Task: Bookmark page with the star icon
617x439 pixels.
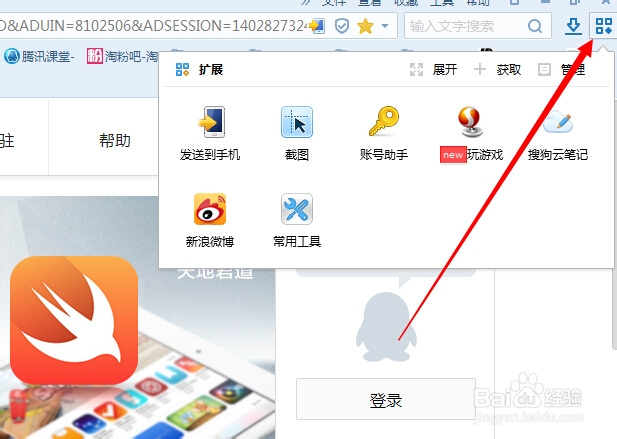Action: coord(365,26)
